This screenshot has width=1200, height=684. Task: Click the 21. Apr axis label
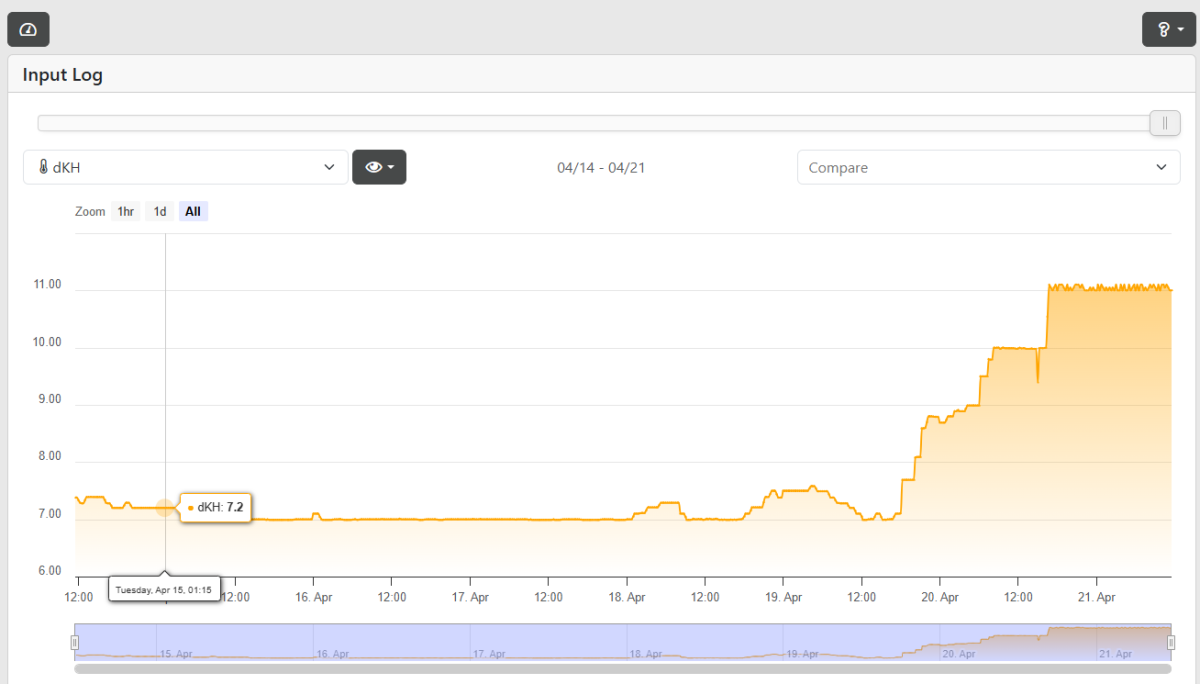(1097, 597)
